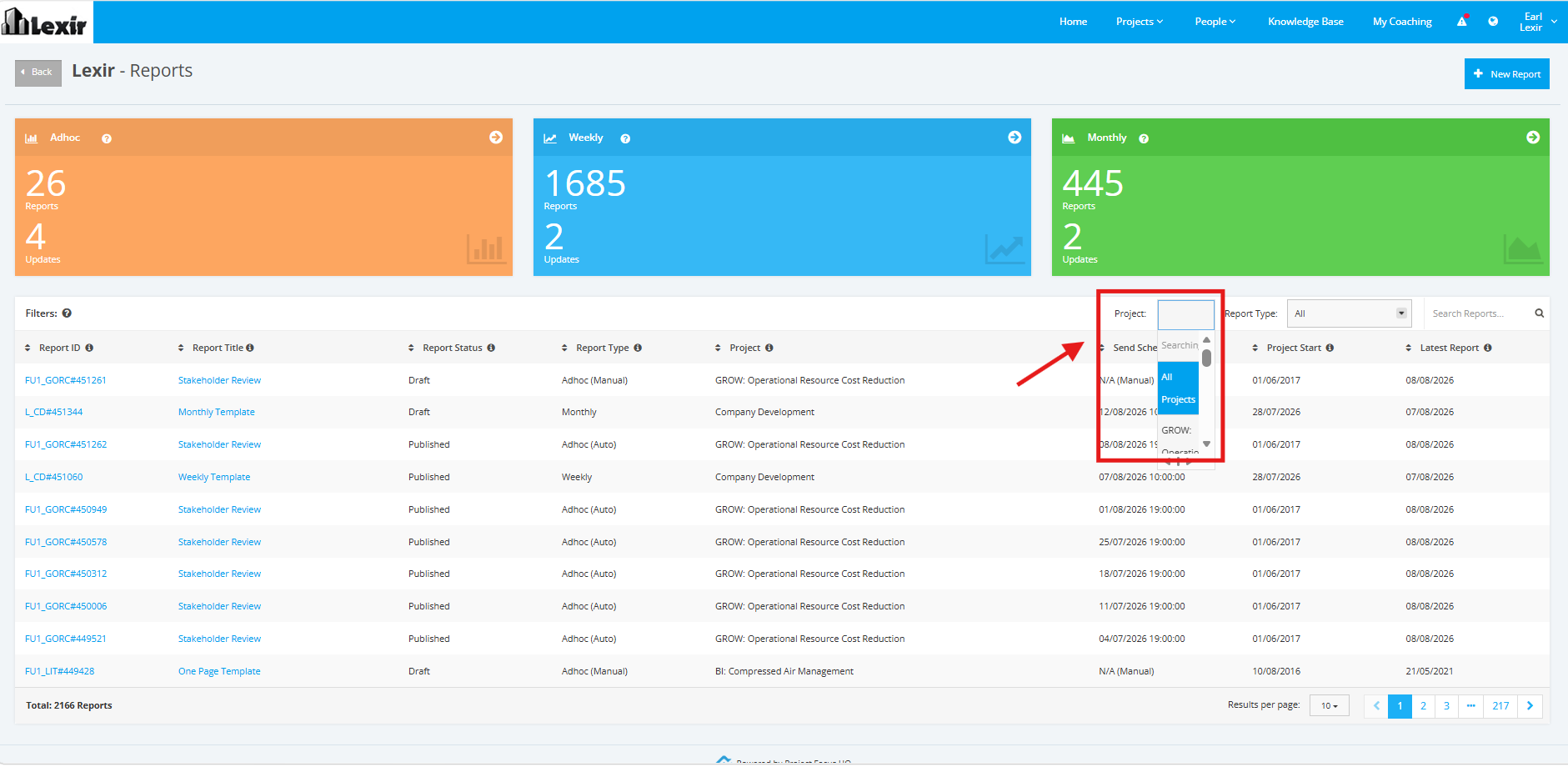
Task: Click the search magnifier icon in Search Reports
Action: (1540, 313)
